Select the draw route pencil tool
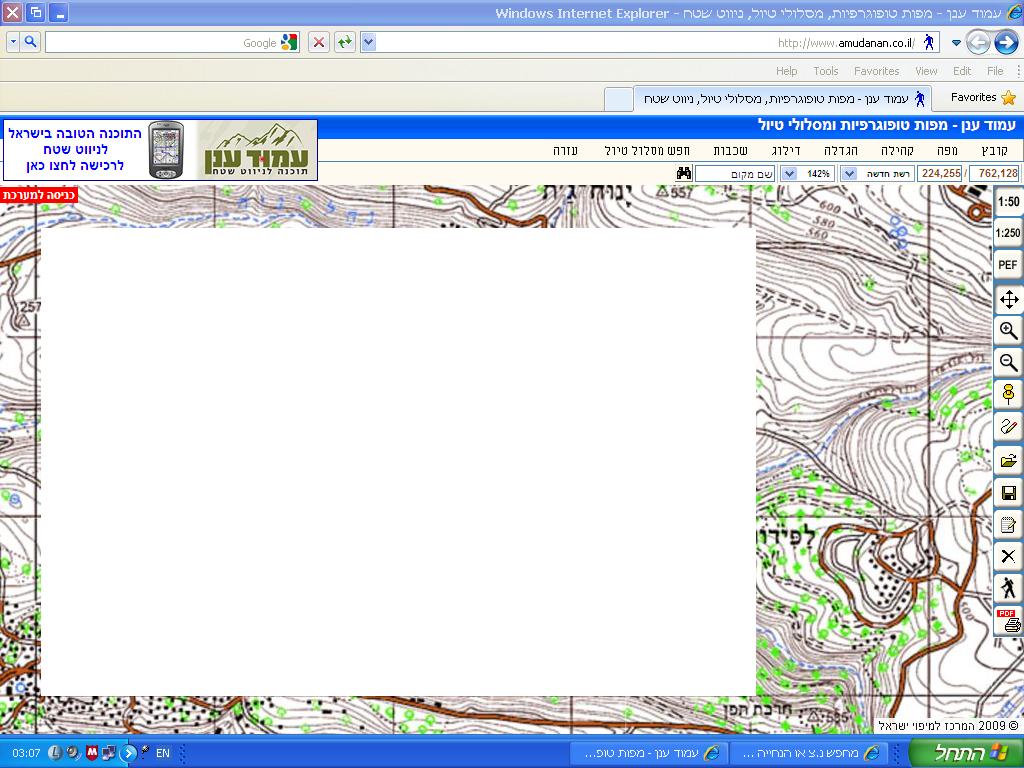1024x768 pixels. click(x=1008, y=427)
